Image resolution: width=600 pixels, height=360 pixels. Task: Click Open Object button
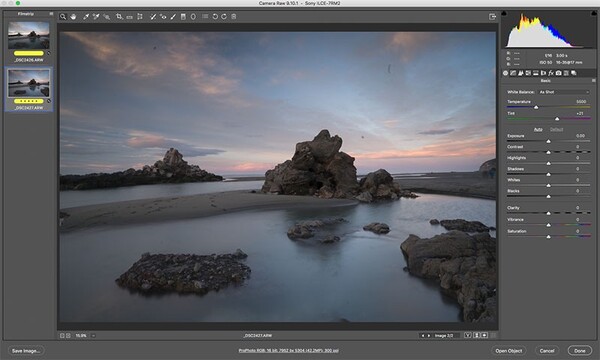[509, 350]
